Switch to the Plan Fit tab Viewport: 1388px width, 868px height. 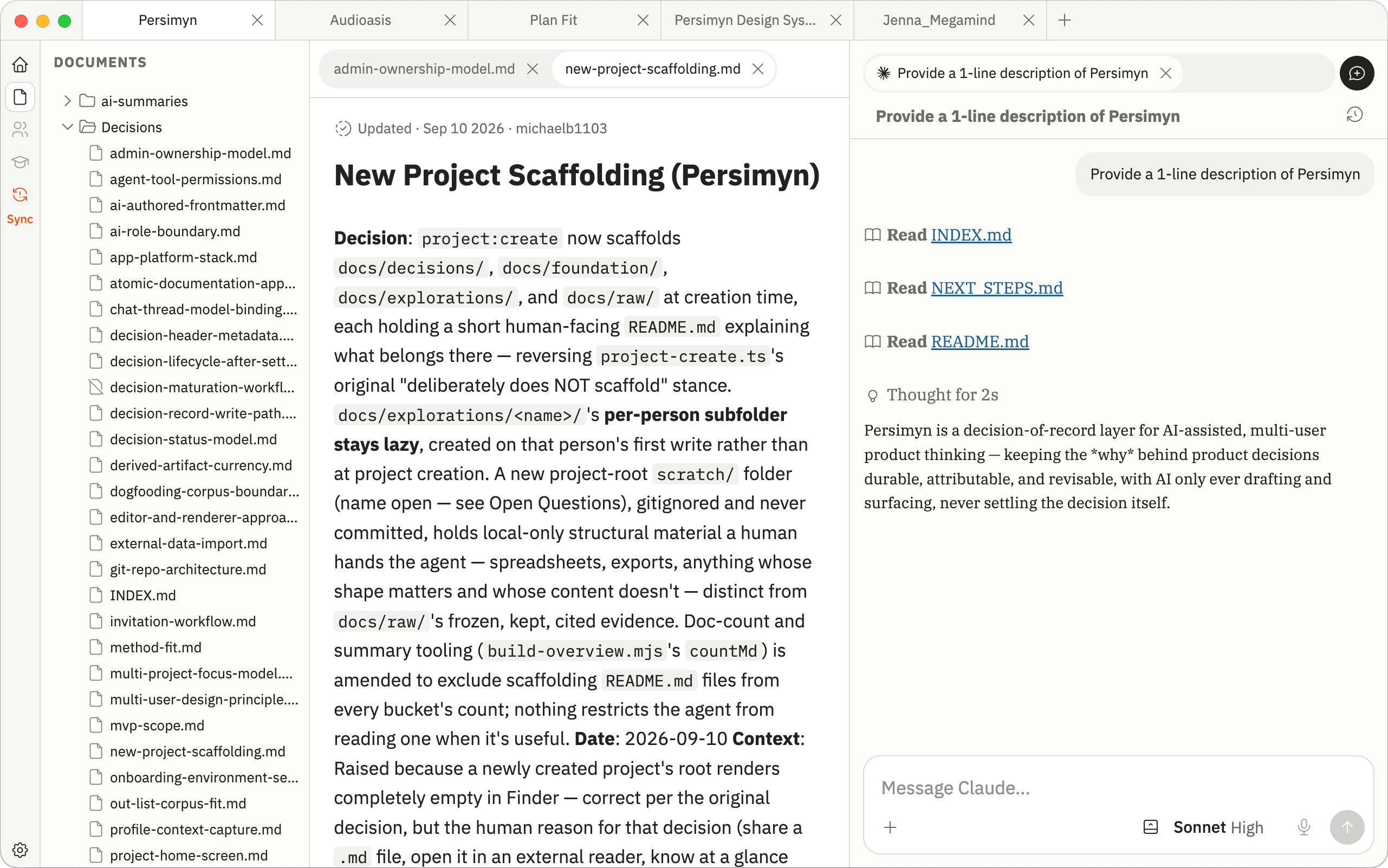click(x=553, y=20)
